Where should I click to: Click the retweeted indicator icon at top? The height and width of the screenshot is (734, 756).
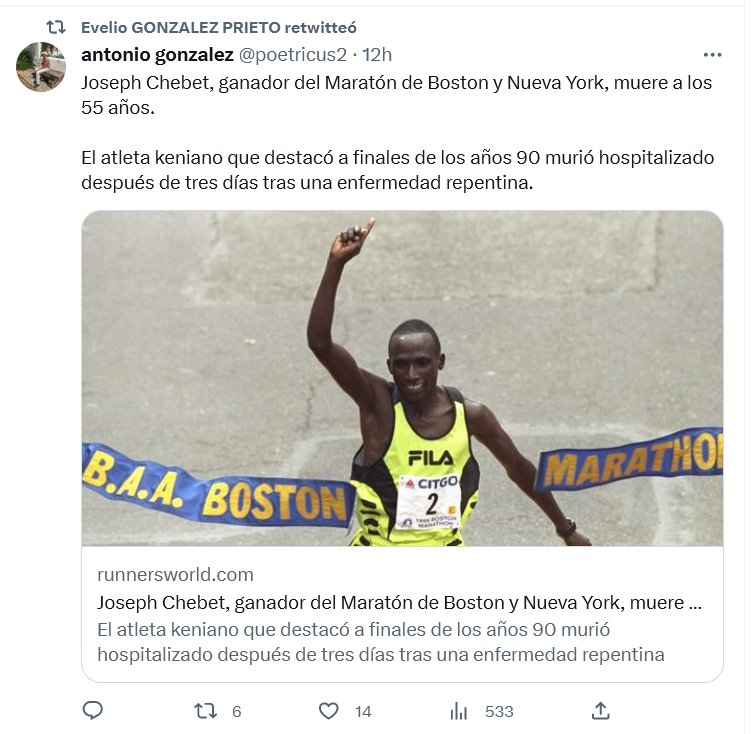click(x=55, y=27)
